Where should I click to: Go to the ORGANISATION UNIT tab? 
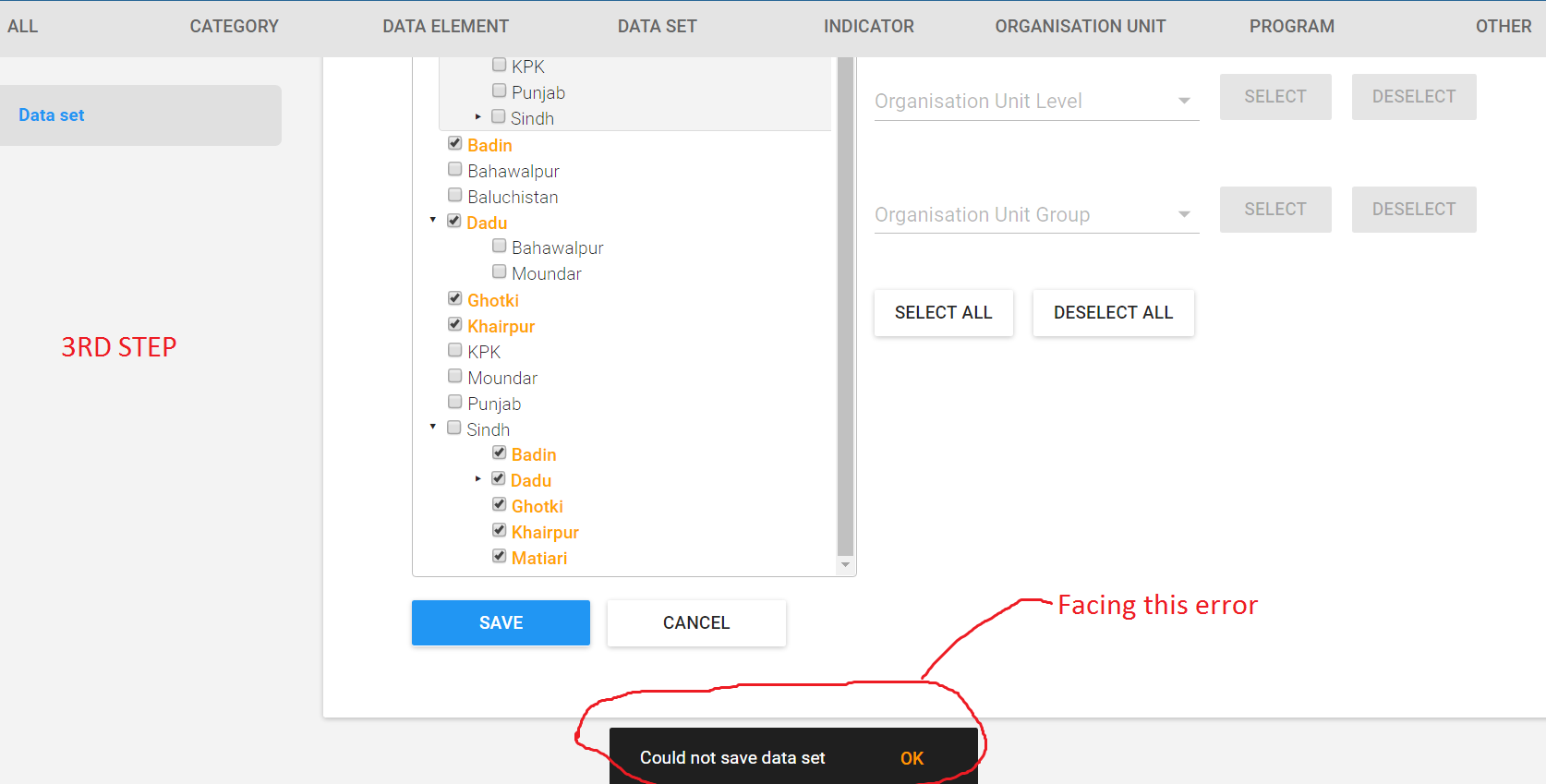[x=1080, y=27]
